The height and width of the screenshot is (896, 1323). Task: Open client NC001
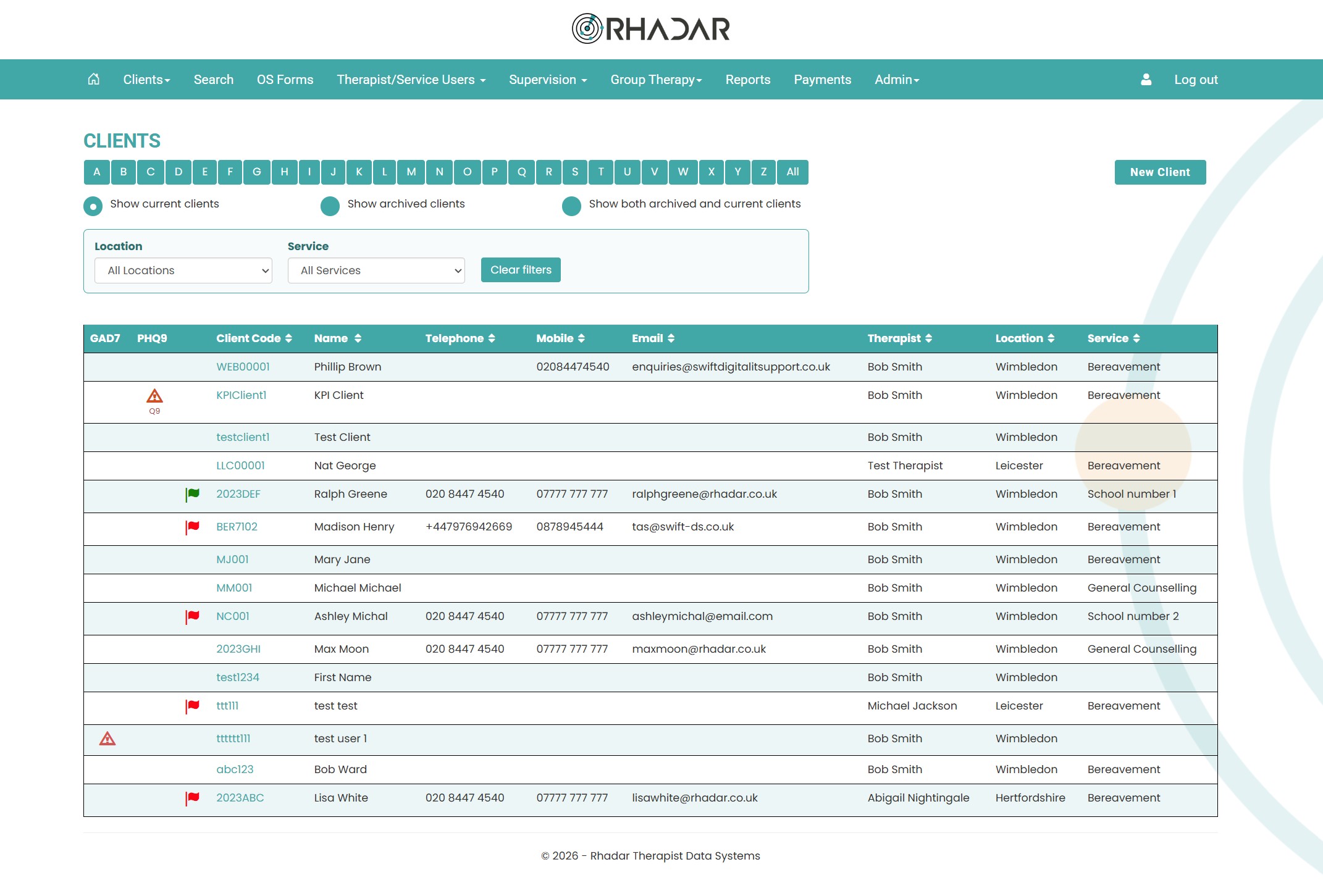233,616
